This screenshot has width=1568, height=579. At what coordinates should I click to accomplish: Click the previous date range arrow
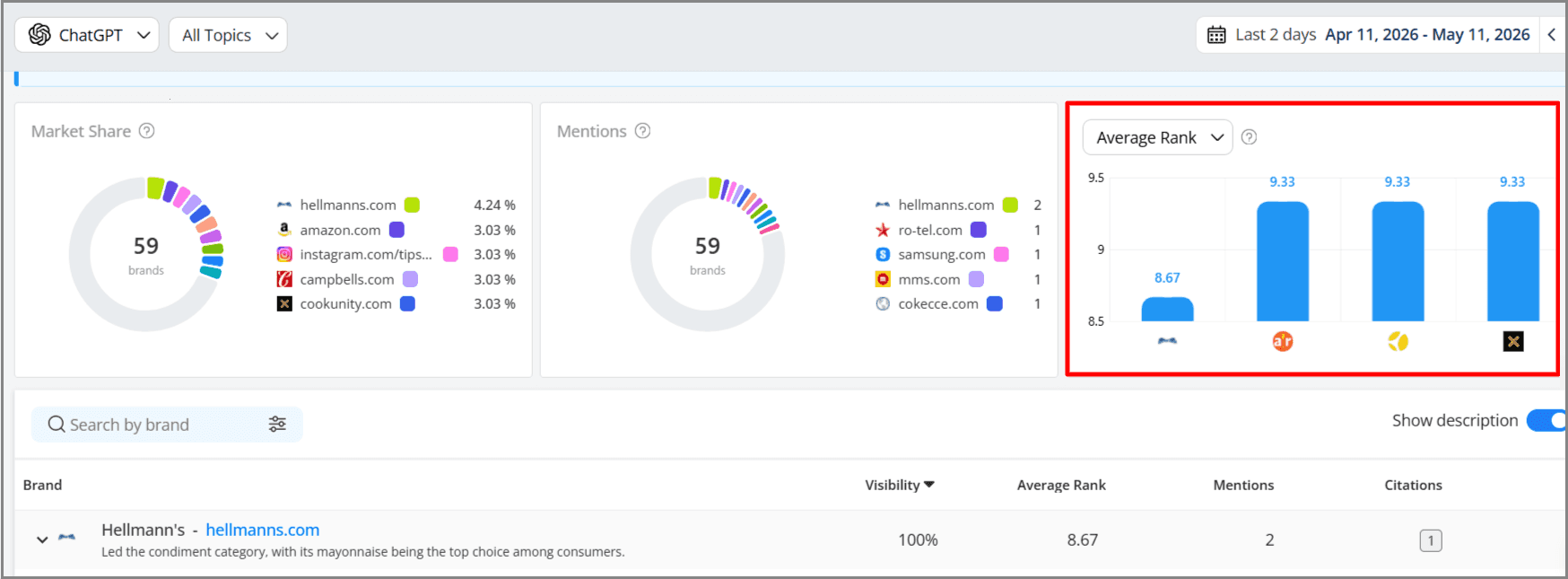point(1552,35)
